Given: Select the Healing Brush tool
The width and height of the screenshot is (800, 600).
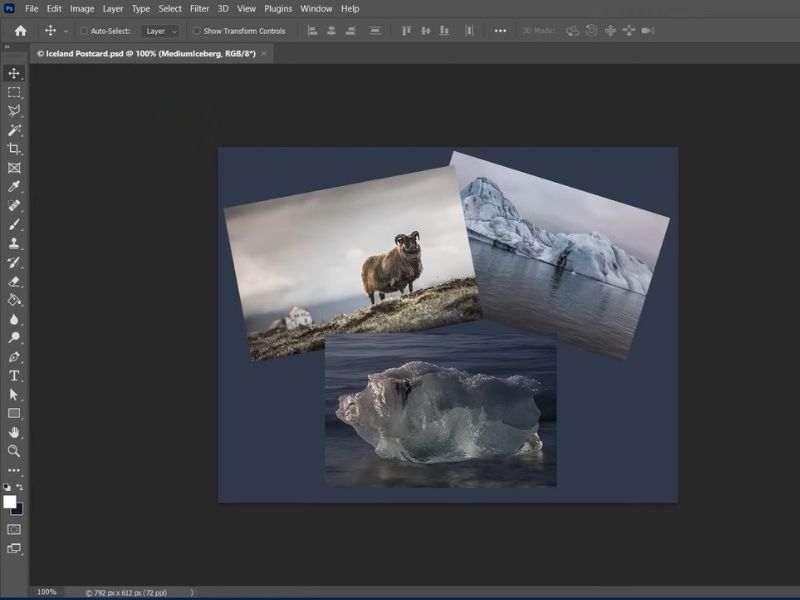Looking at the screenshot, I should (x=14, y=205).
